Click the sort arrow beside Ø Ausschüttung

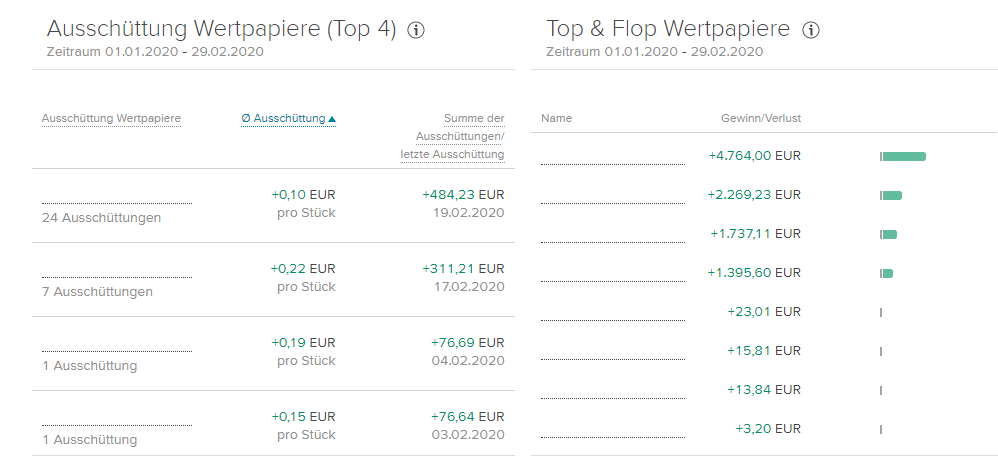tap(332, 119)
